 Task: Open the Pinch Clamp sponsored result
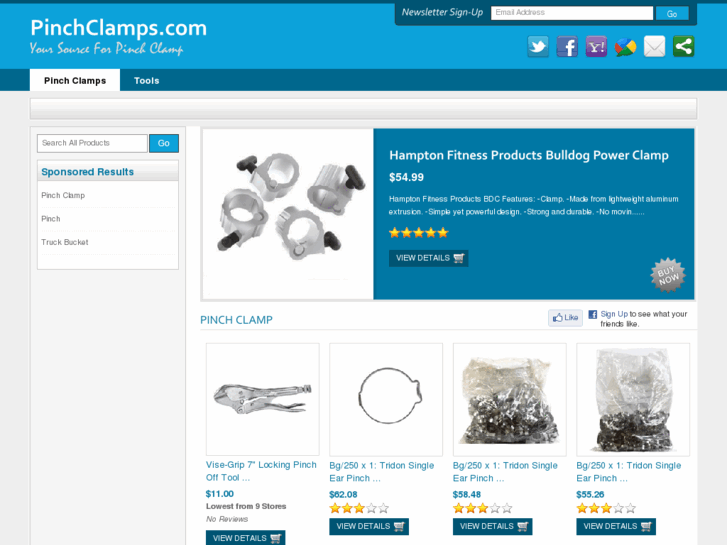[x=63, y=195]
